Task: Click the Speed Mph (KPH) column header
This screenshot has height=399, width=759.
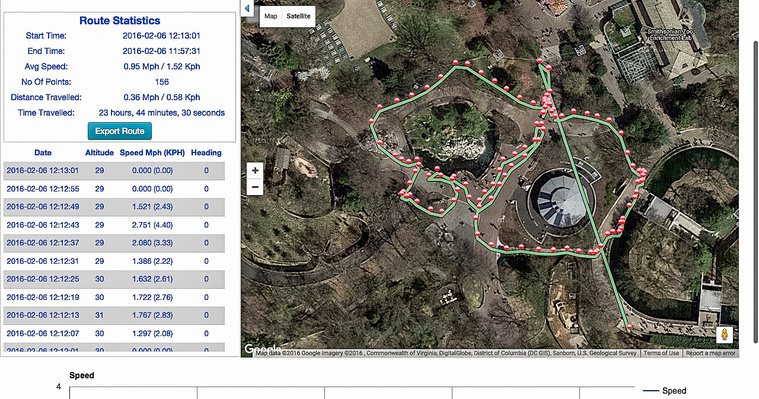Action: point(152,153)
